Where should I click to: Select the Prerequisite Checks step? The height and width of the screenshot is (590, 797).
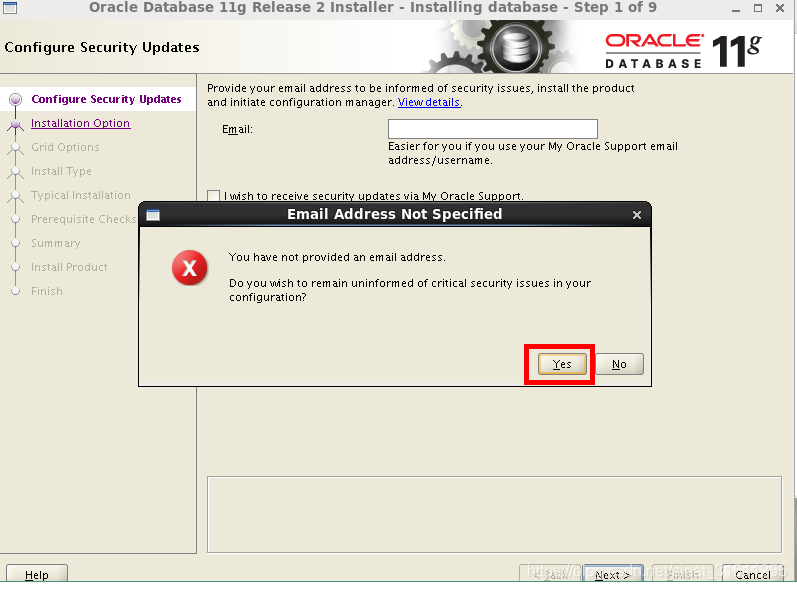pyautogui.click(x=83, y=219)
